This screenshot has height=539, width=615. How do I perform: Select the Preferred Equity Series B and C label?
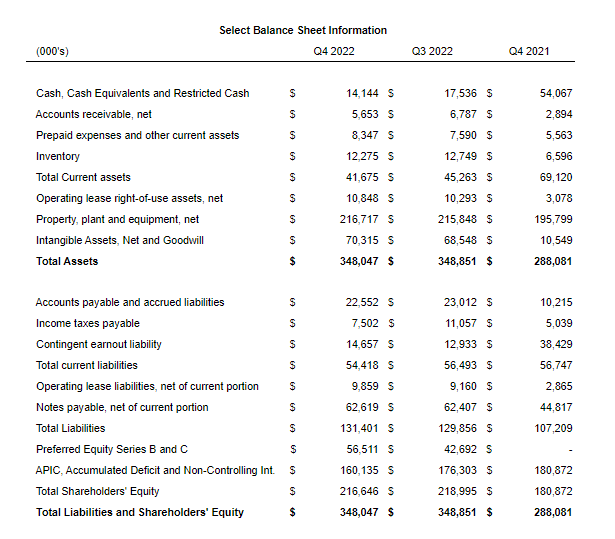111,449
